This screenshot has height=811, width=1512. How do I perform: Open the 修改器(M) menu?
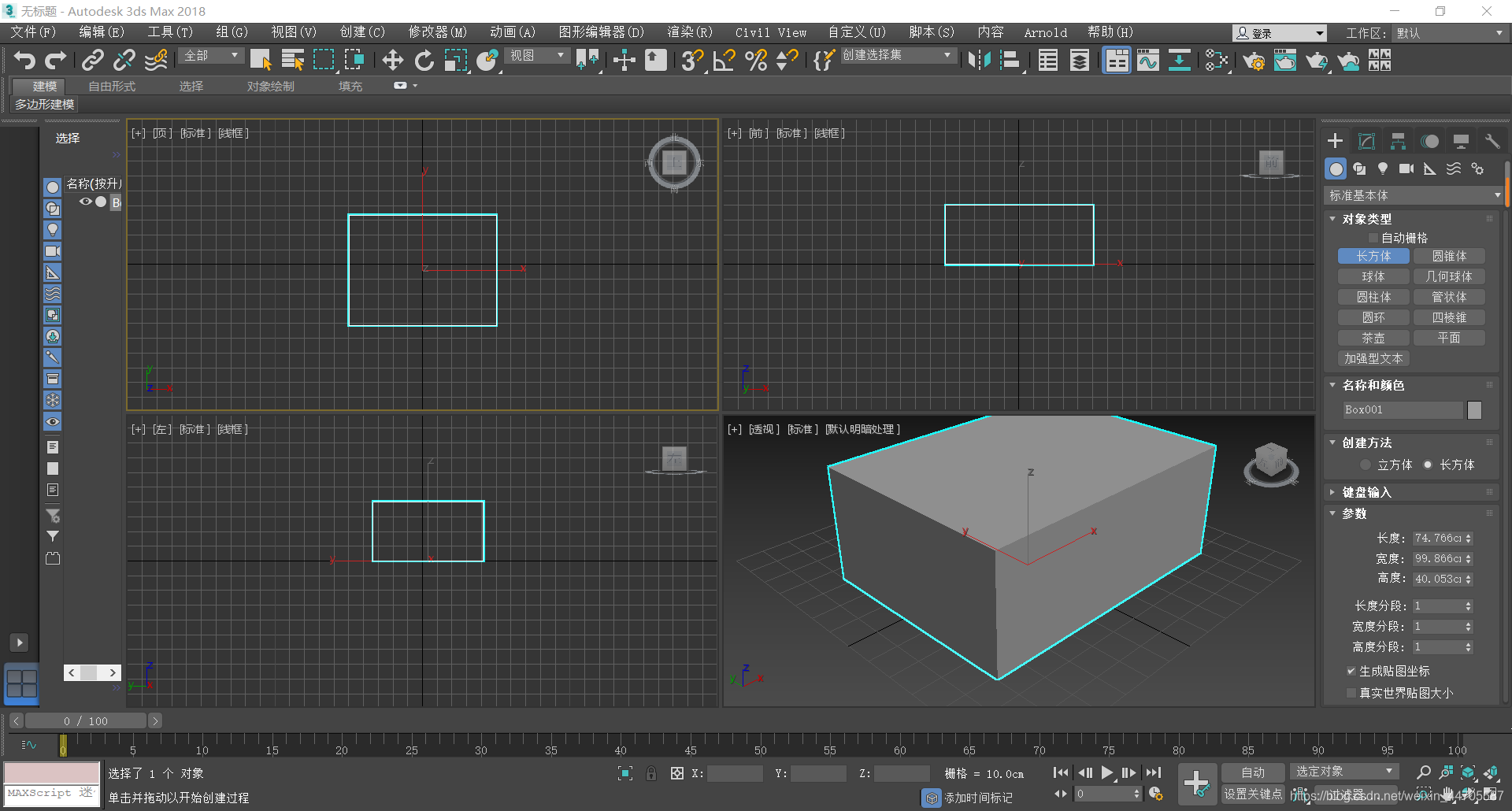click(437, 32)
